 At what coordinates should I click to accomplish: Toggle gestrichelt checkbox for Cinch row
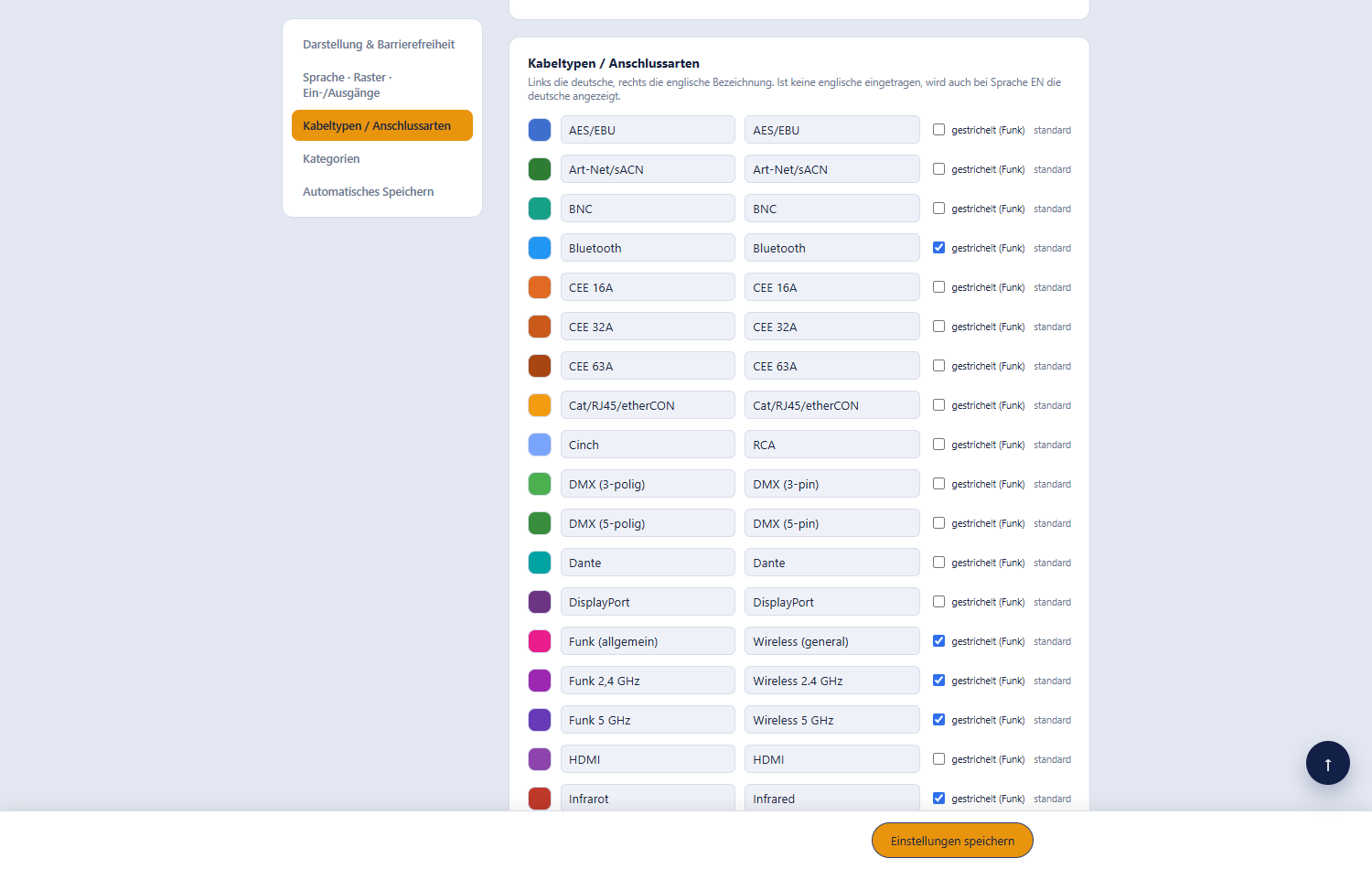tap(938, 445)
